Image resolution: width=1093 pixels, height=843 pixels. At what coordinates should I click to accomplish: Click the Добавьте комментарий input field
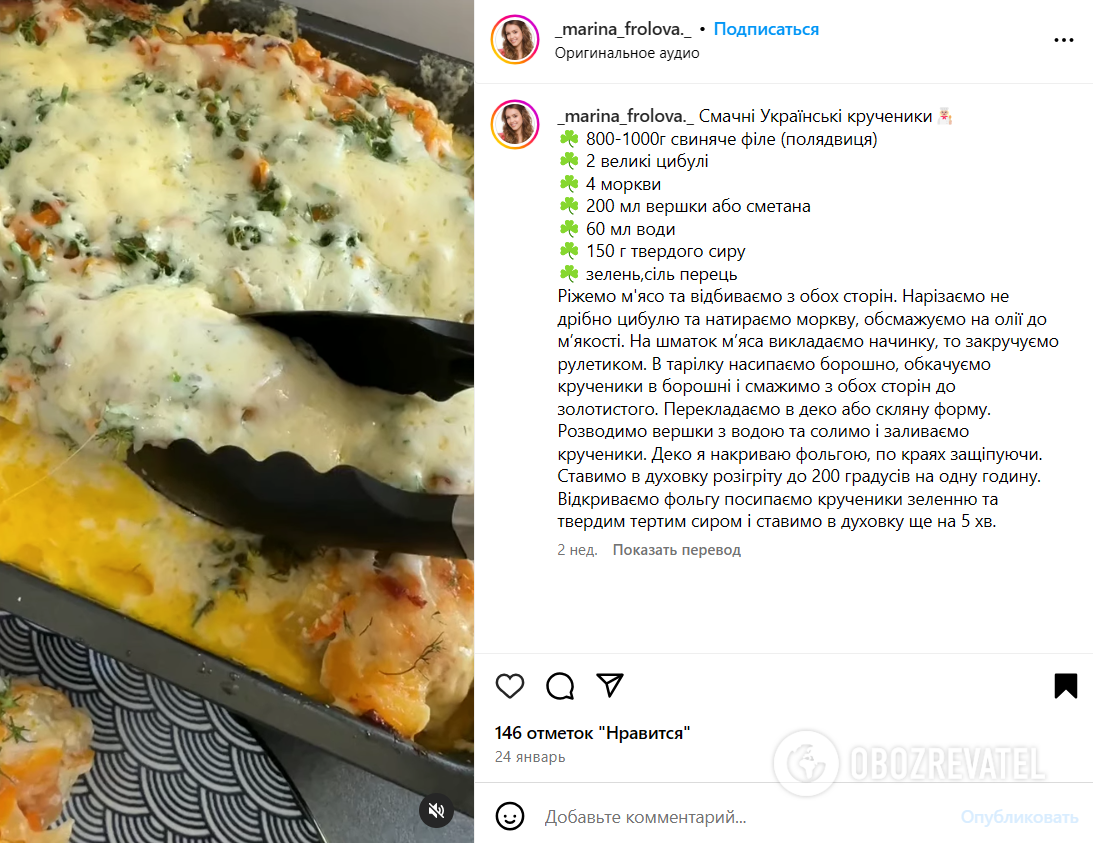pyautogui.click(x=746, y=817)
